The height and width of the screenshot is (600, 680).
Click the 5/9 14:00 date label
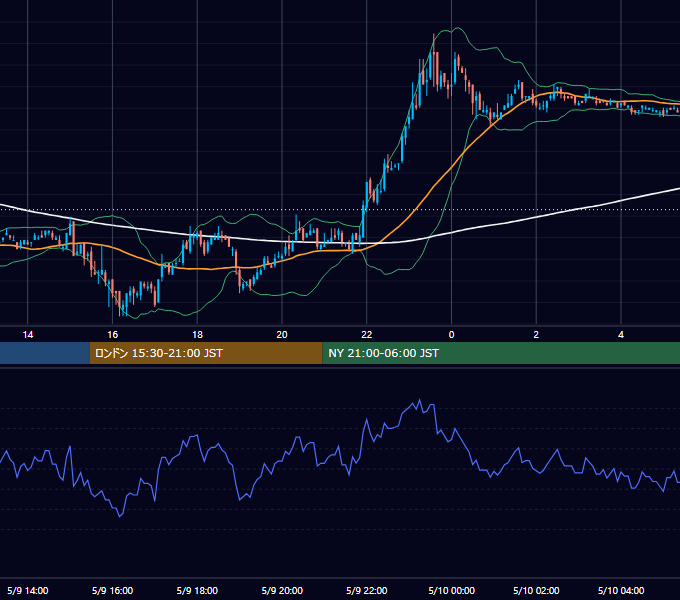pos(28,590)
